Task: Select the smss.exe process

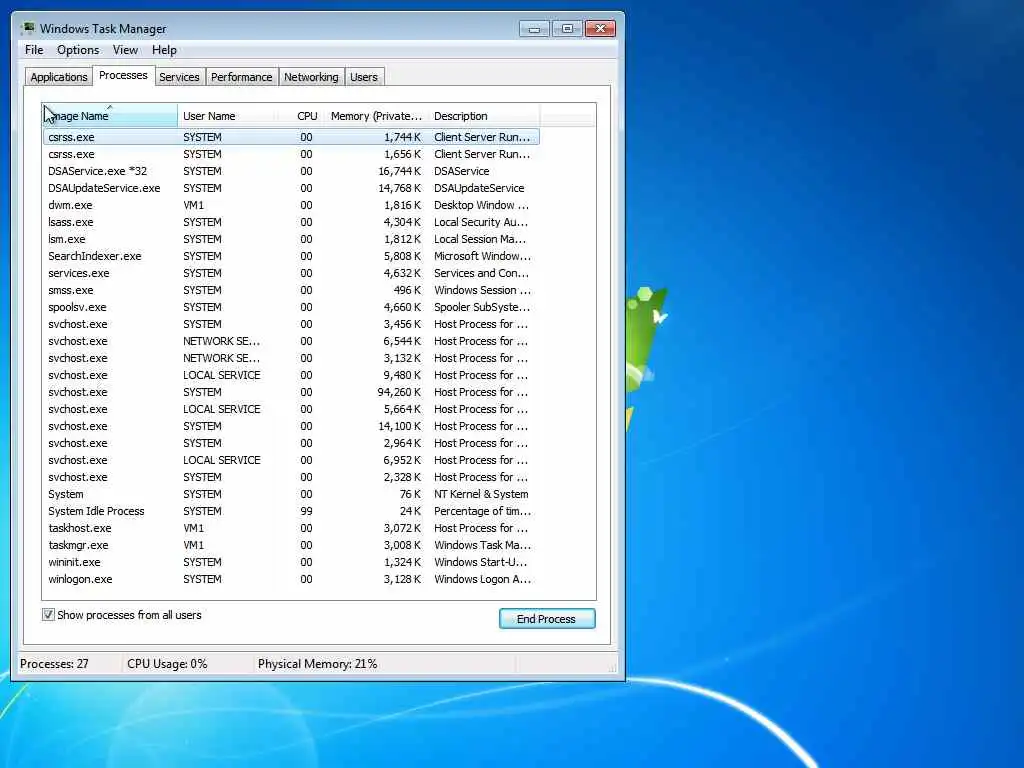Action: click(291, 290)
